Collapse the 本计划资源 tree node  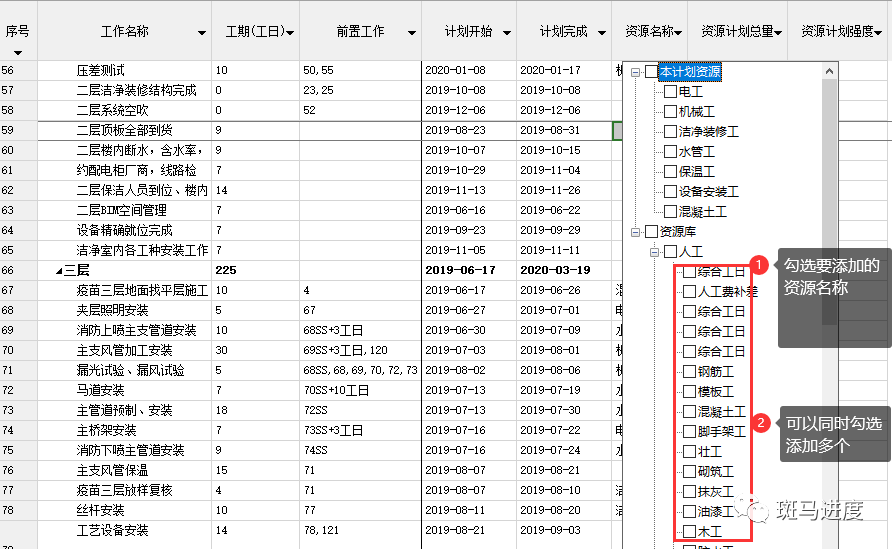tap(635, 72)
